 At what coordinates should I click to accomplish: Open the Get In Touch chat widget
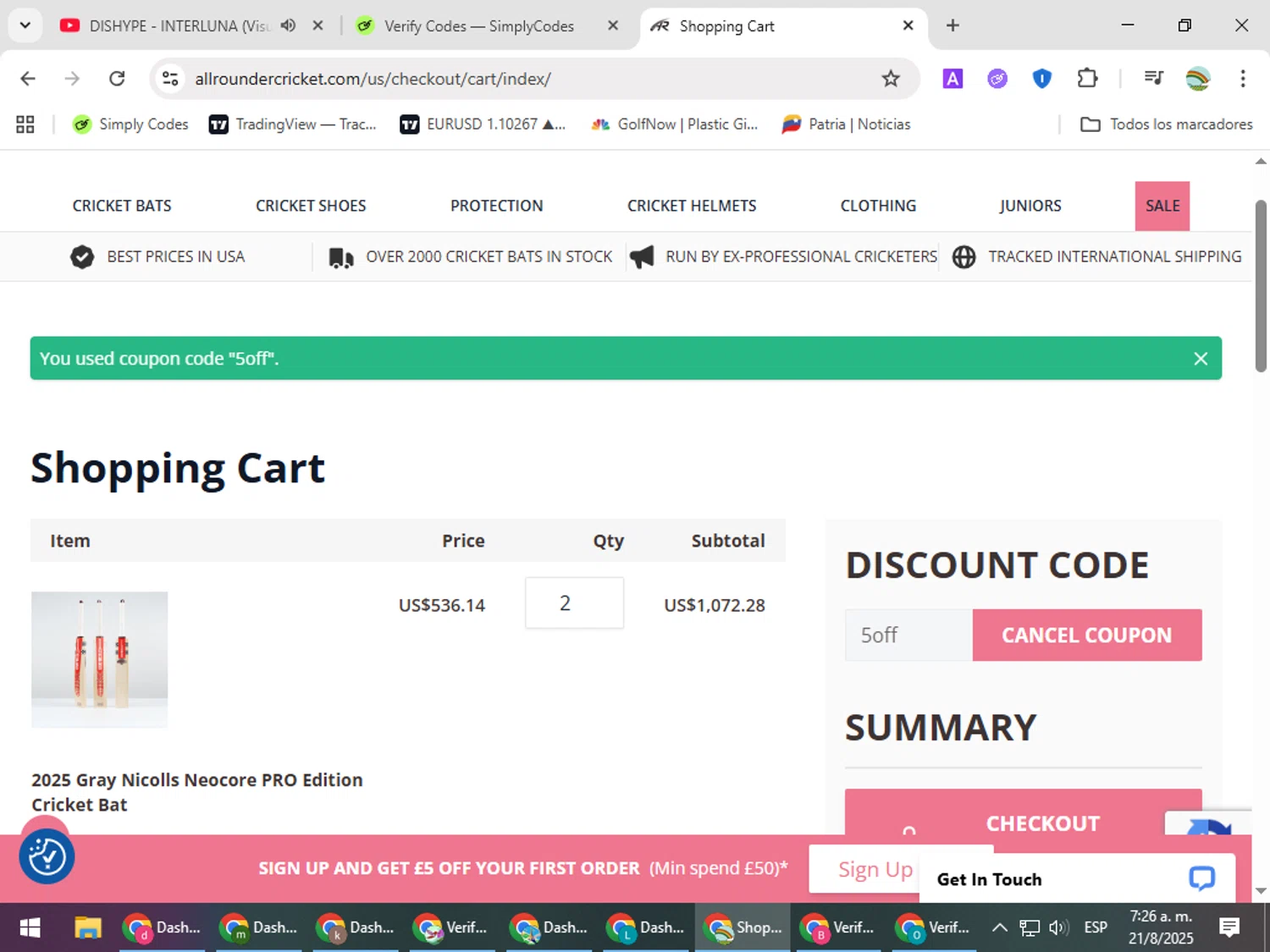pyautogui.click(x=1076, y=878)
